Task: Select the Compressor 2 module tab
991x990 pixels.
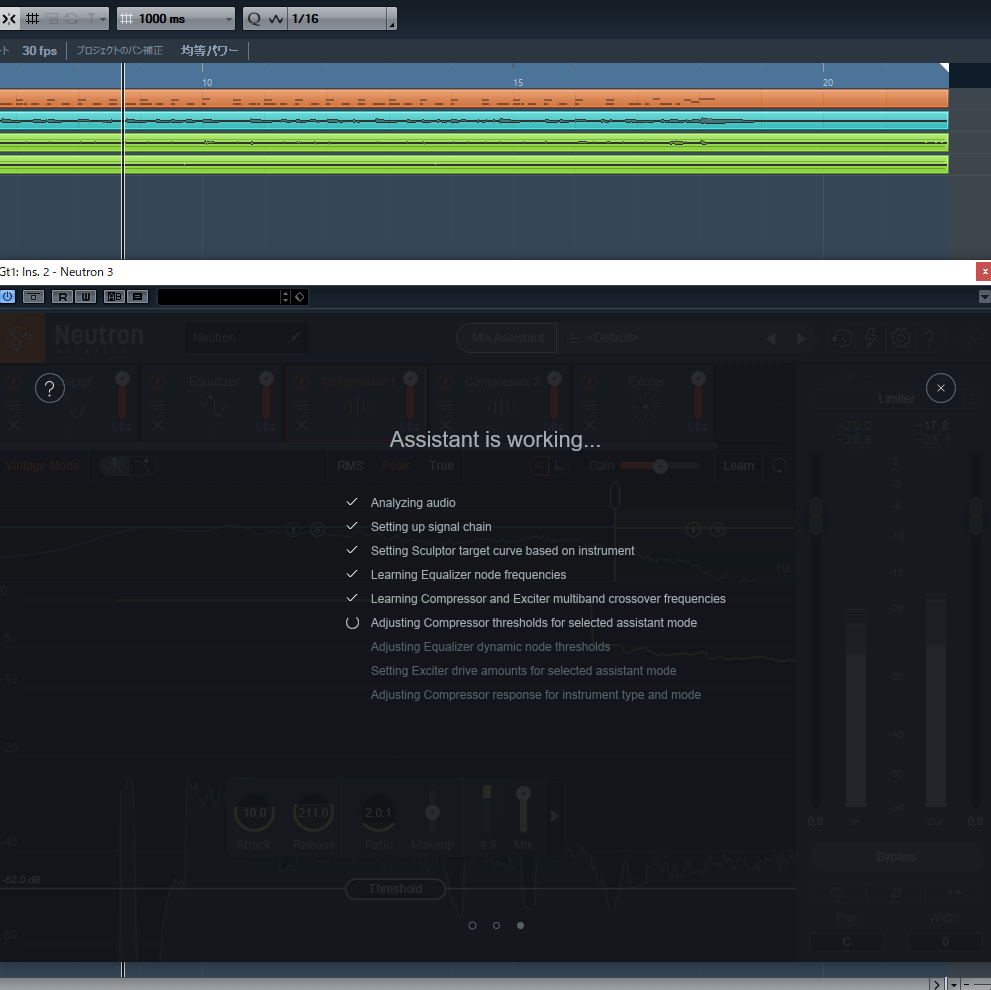Action: point(501,403)
